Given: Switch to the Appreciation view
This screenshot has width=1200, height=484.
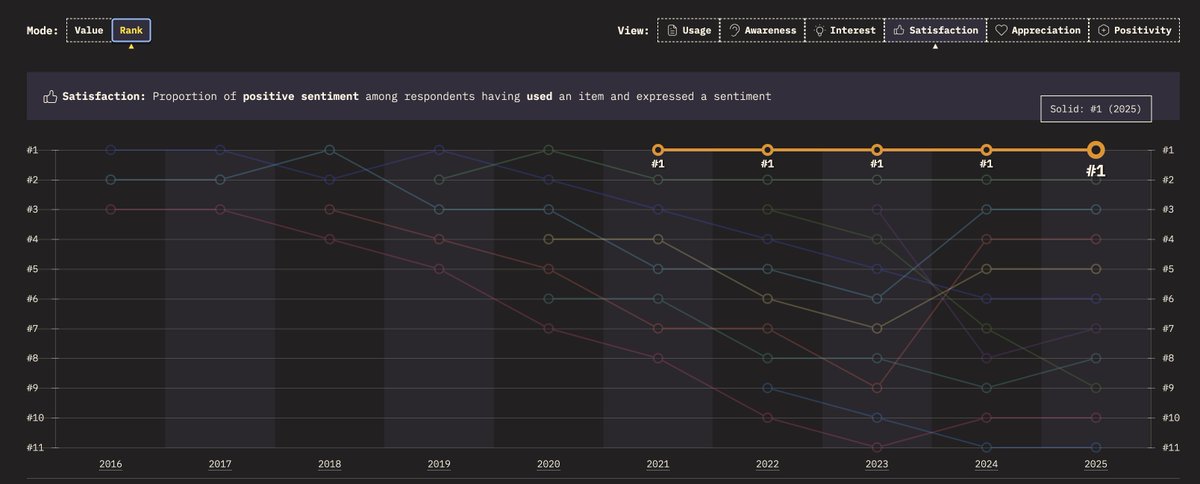Looking at the screenshot, I should (1037, 30).
